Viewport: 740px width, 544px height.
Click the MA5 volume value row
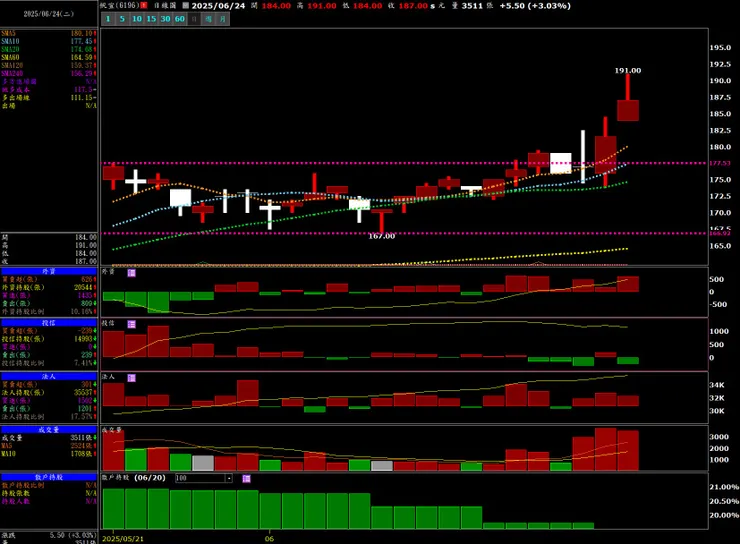[x=49, y=446]
